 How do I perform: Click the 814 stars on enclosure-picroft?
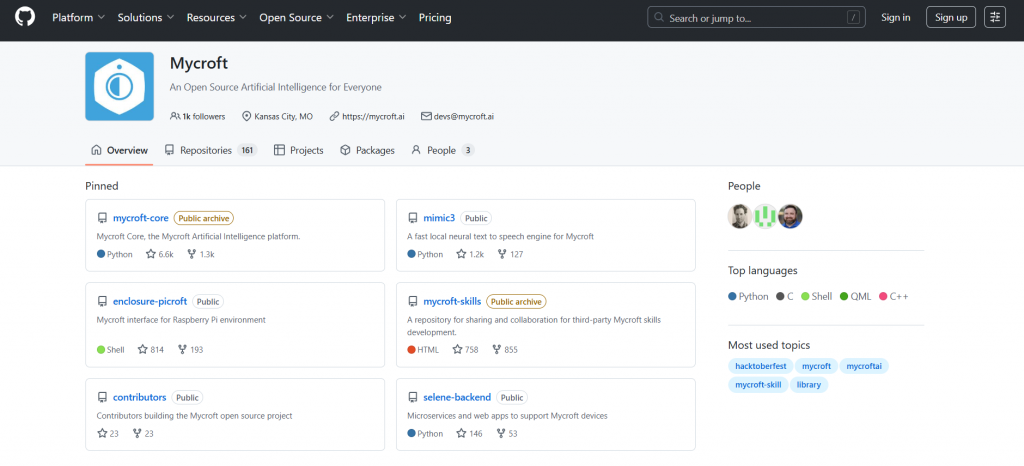[x=151, y=350]
